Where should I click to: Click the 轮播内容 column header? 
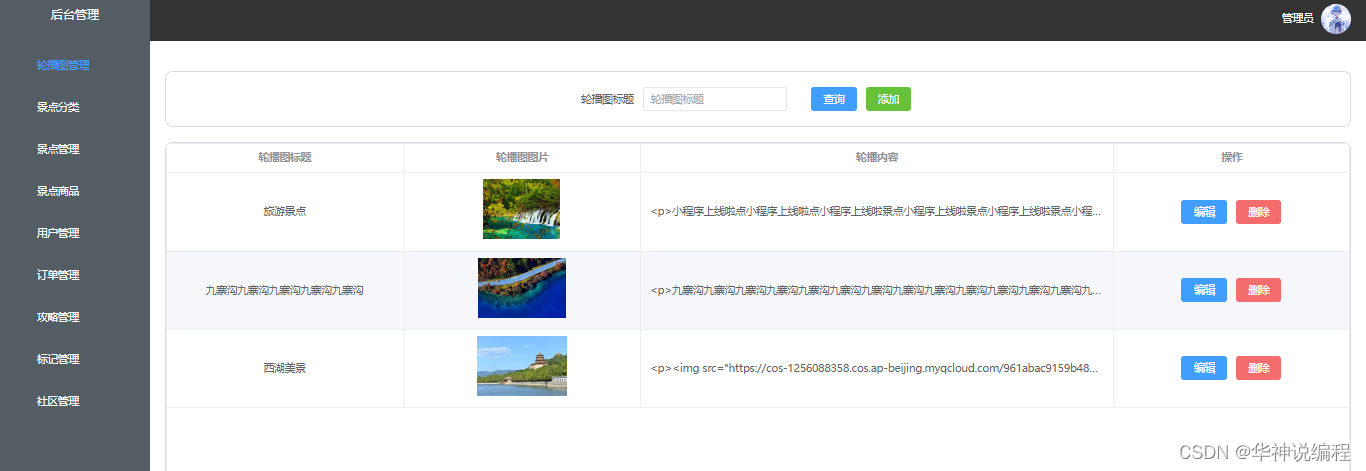tap(876, 158)
